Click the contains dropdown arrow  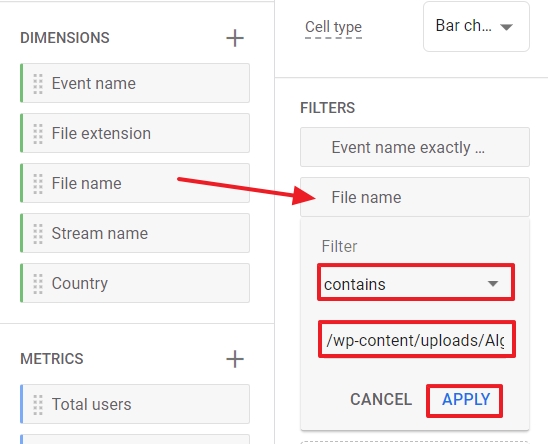[x=493, y=284]
